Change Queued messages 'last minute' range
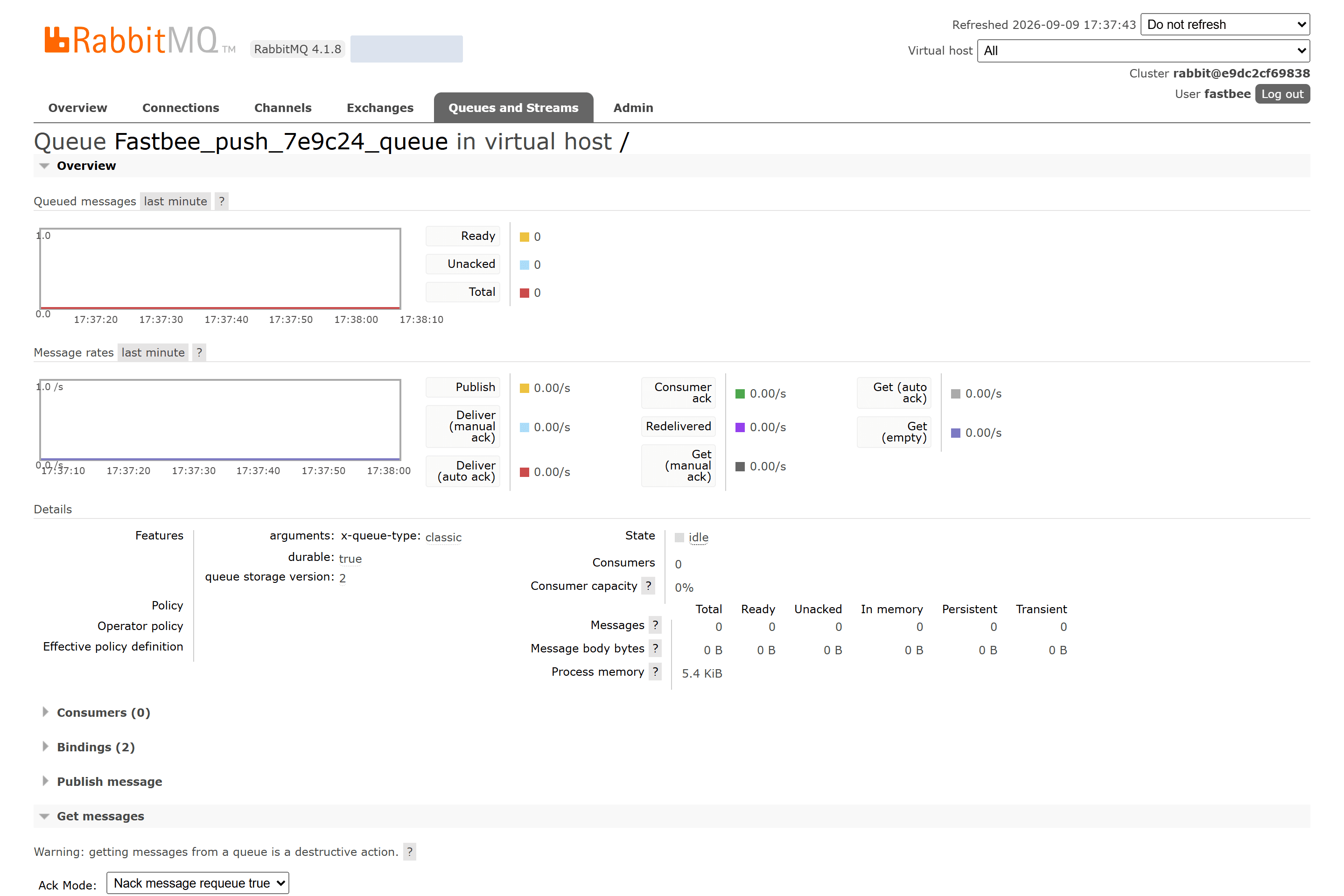Image resolution: width=1344 pixels, height=896 pixels. [x=175, y=201]
